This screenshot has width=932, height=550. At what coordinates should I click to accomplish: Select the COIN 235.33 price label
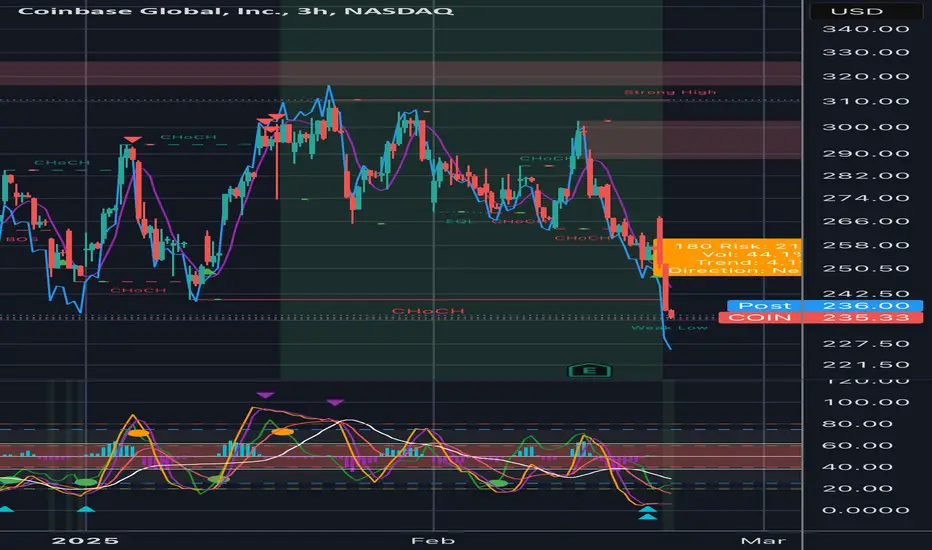(821, 318)
